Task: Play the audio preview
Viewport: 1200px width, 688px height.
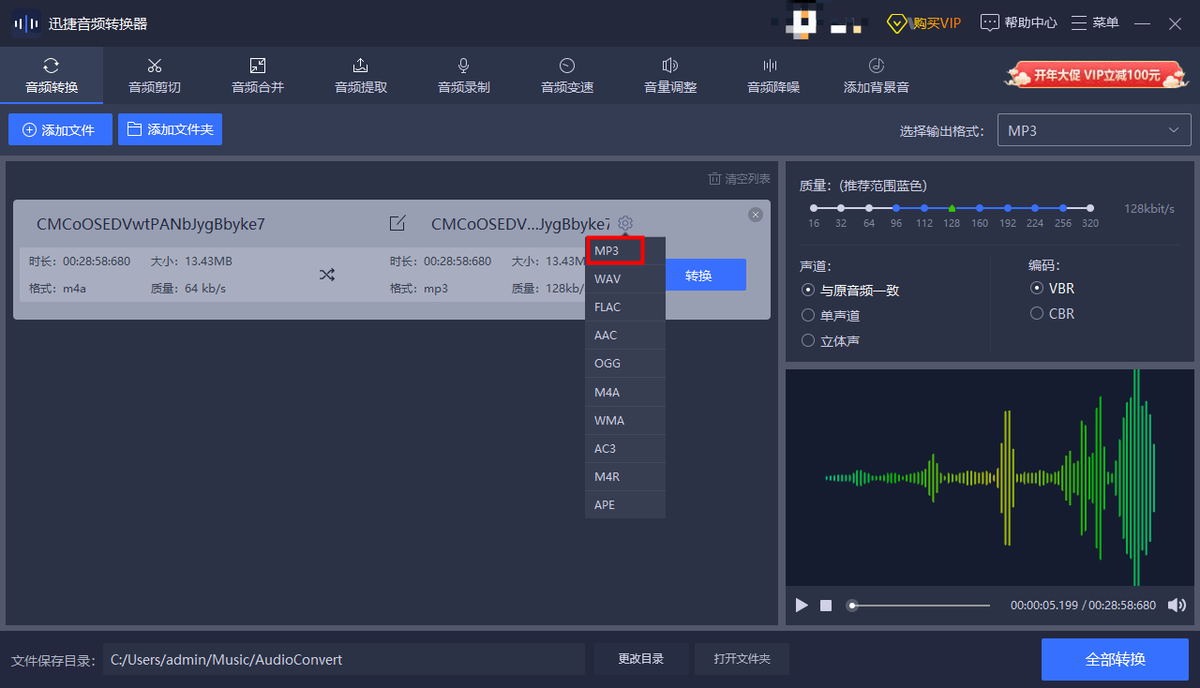Action: pyautogui.click(x=801, y=605)
